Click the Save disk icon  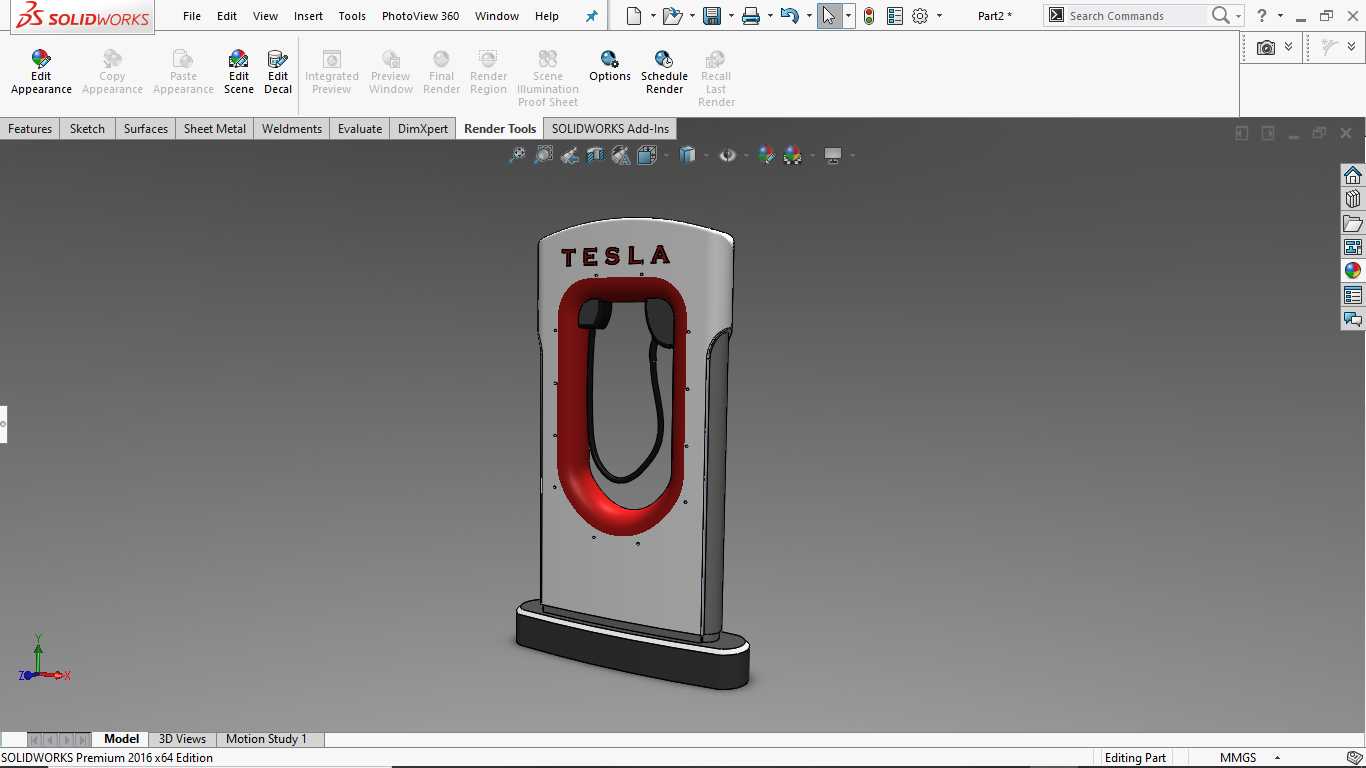[x=712, y=16]
